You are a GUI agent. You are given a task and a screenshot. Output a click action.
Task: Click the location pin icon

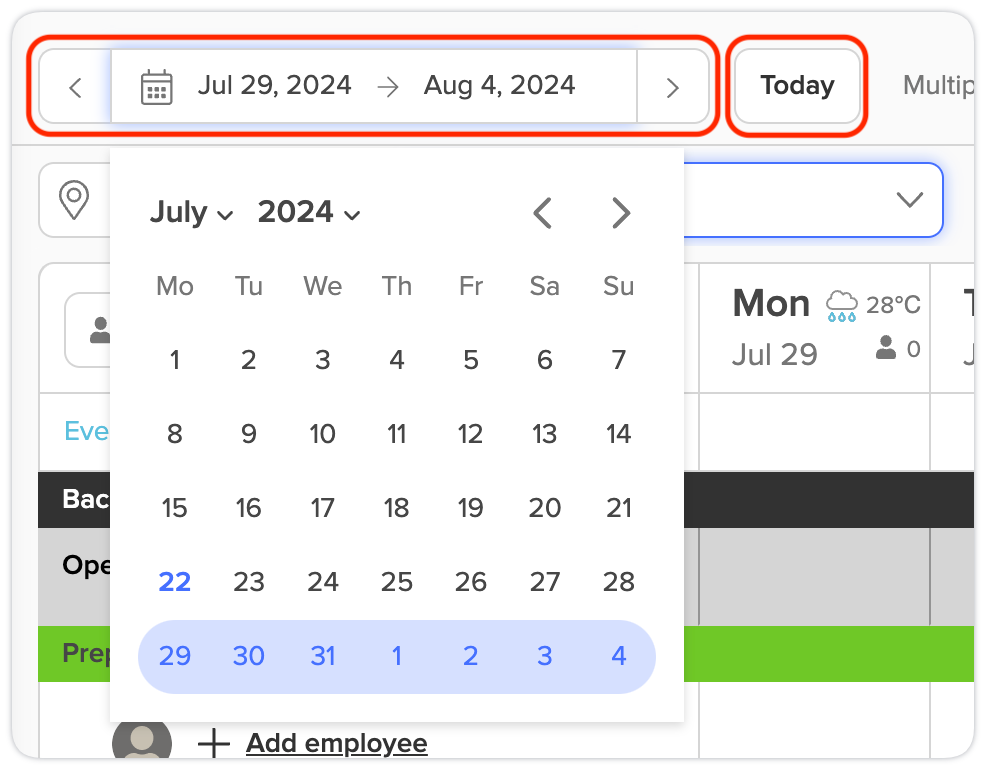pos(74,200)
